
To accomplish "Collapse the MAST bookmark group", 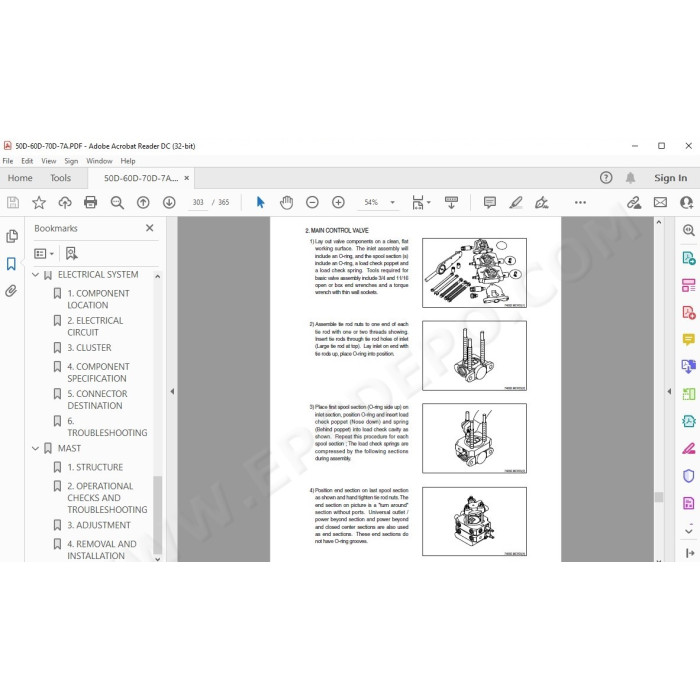I will pyautogui.click(x=36, y=448).
